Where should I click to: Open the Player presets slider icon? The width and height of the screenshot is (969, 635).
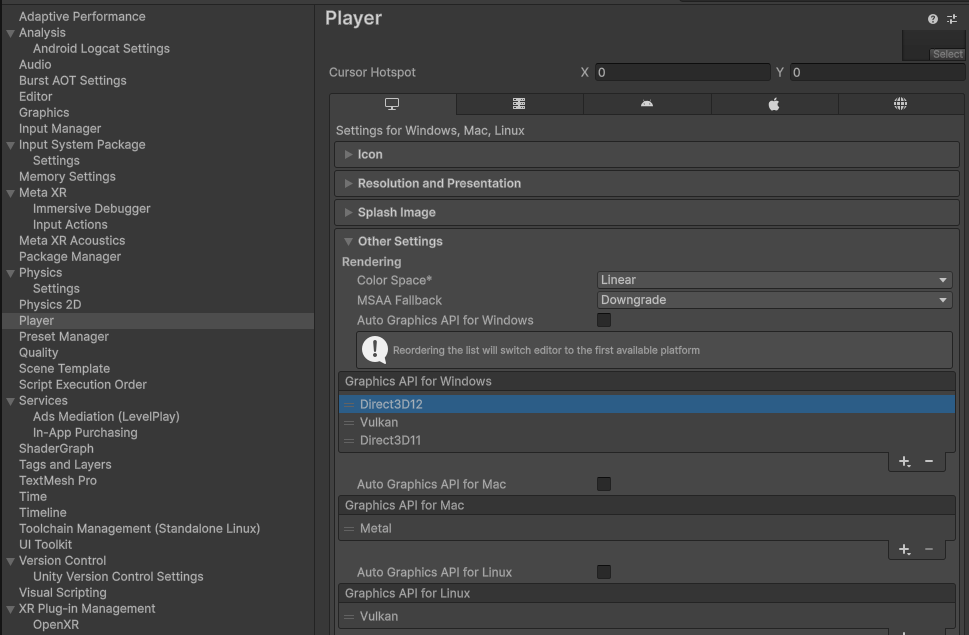tap(952, 19)
